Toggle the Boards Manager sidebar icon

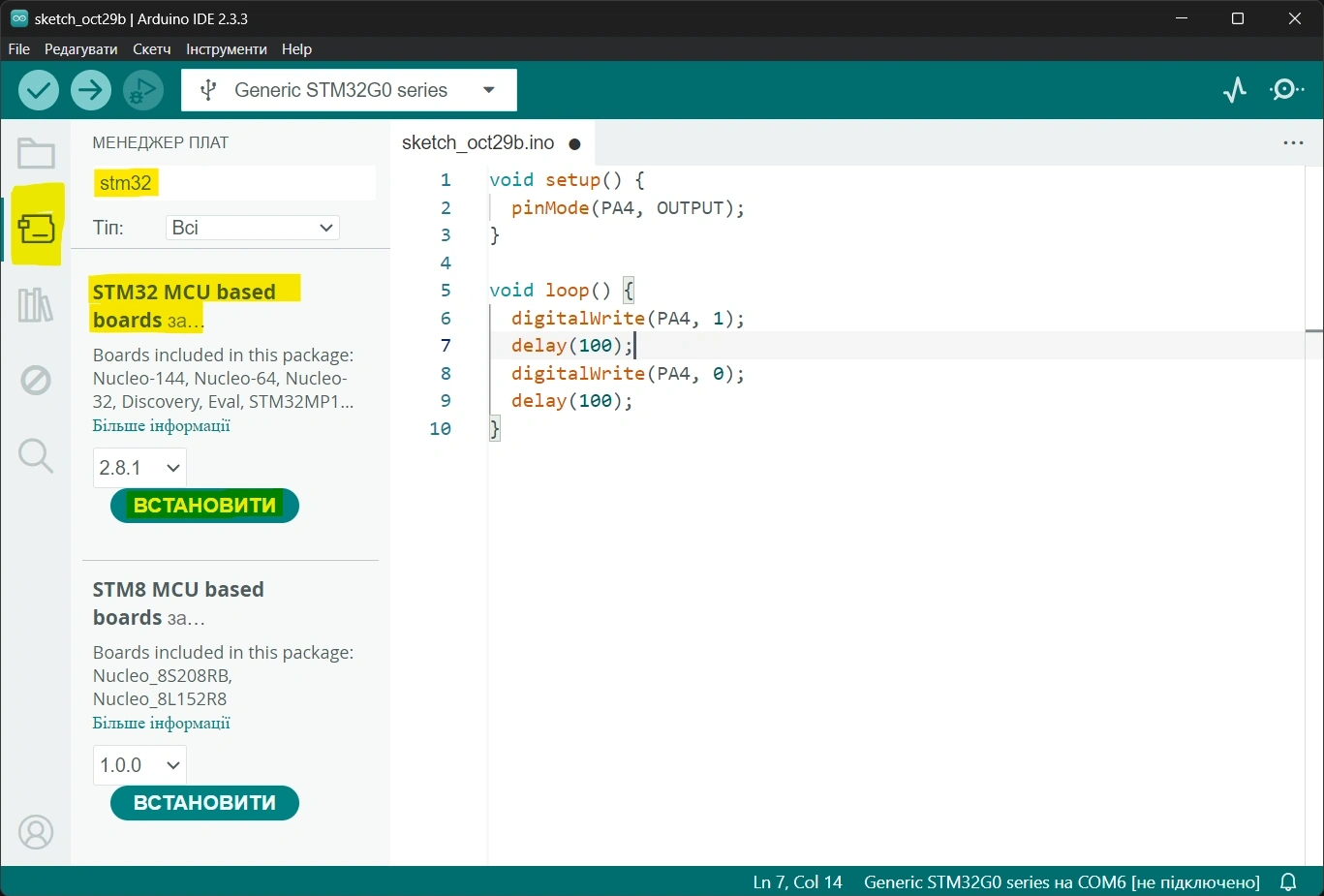coord(36,229)
